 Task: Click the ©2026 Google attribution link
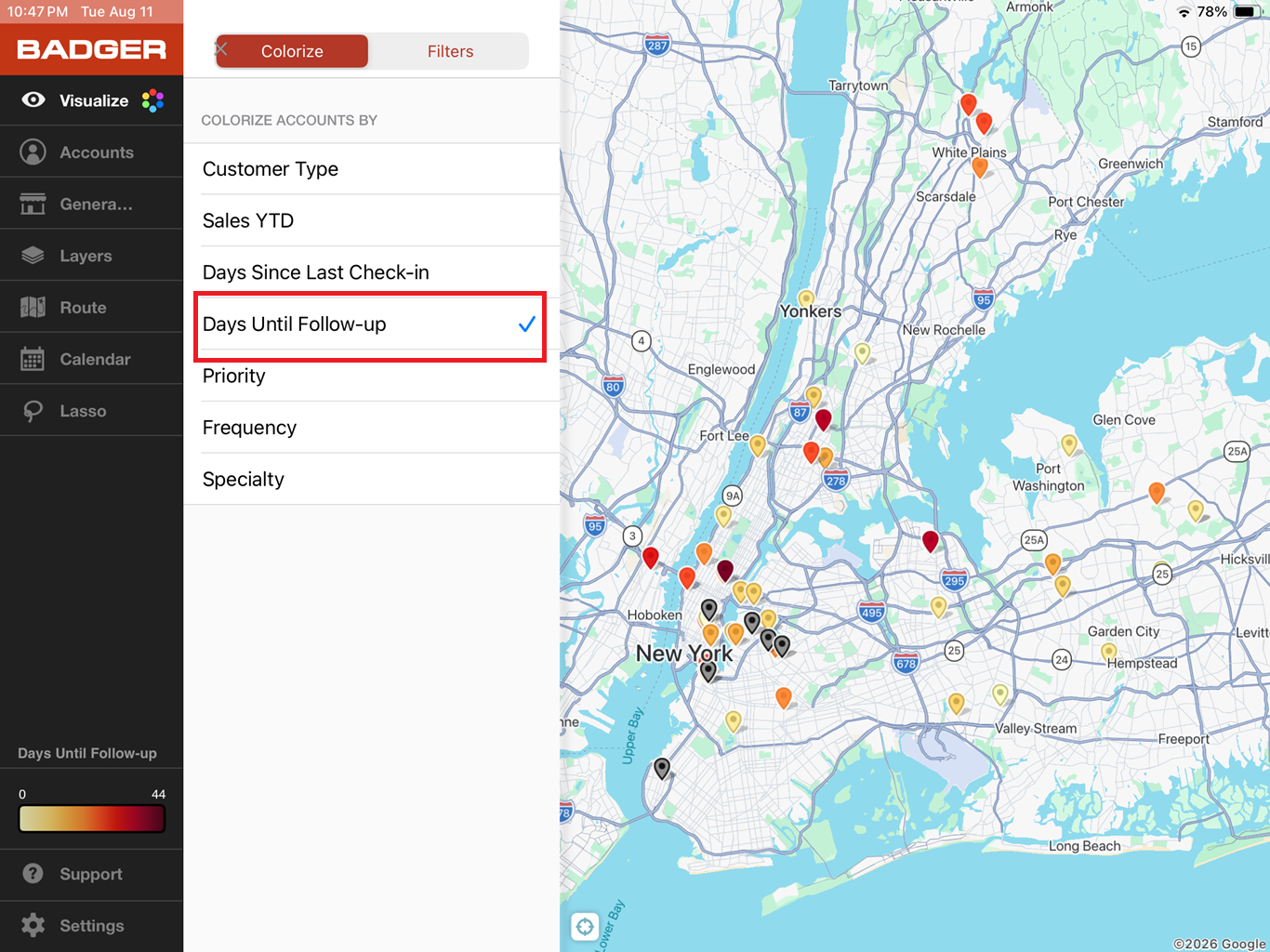click(1219, 944)
